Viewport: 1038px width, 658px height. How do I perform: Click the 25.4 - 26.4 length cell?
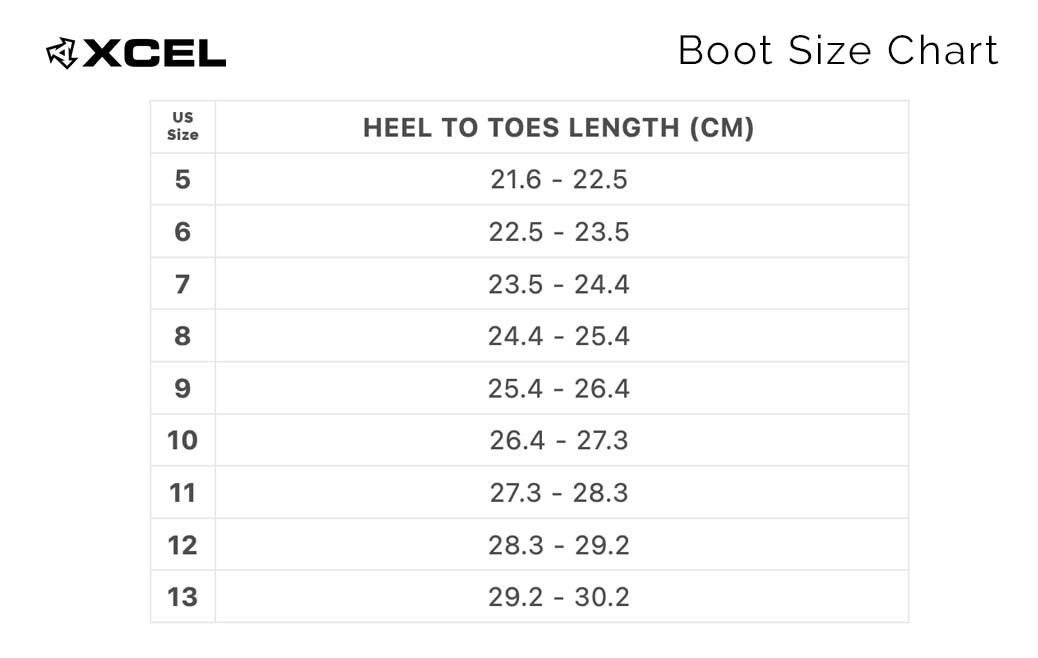(x=559, y=388)
